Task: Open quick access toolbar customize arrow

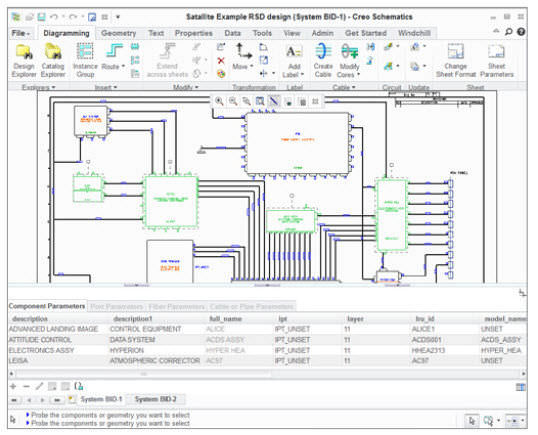Action: (x=118, y=17)
